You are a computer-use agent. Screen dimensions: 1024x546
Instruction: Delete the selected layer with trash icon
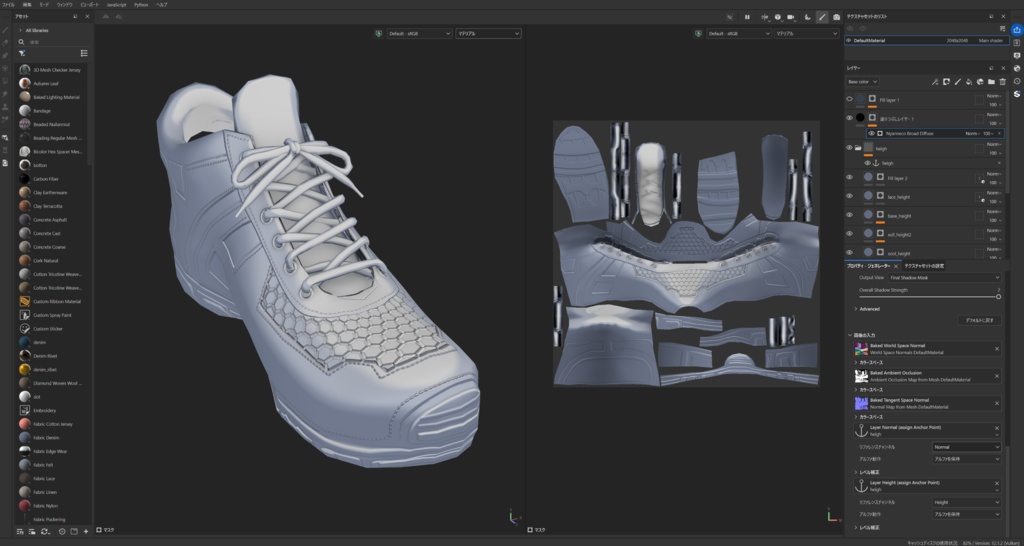1002,82
